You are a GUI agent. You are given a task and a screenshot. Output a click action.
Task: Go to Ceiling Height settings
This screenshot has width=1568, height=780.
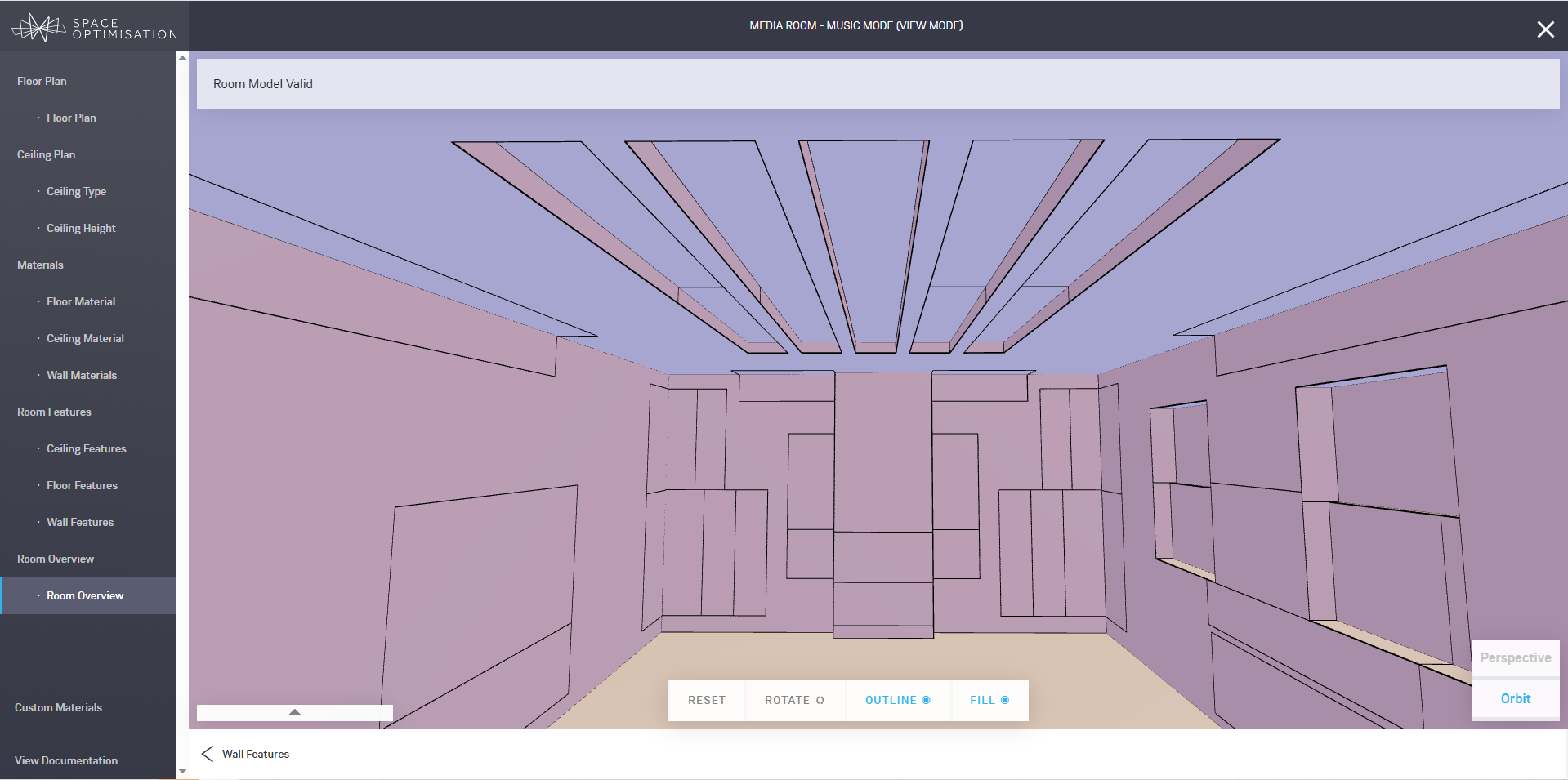[81, 228]
